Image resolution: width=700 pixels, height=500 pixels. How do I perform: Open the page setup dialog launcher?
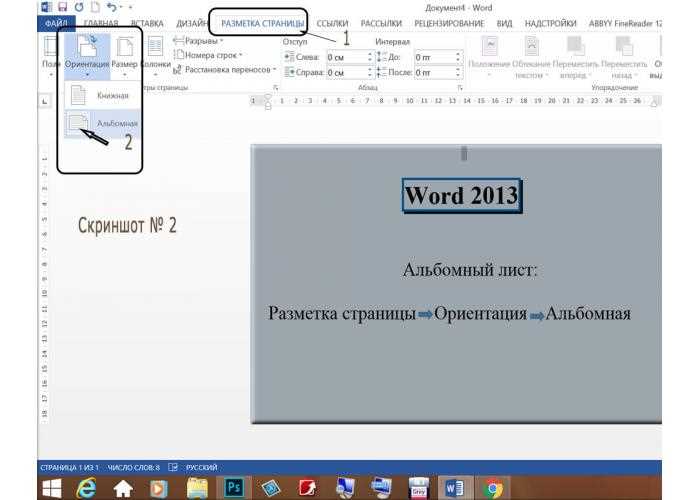275,88
